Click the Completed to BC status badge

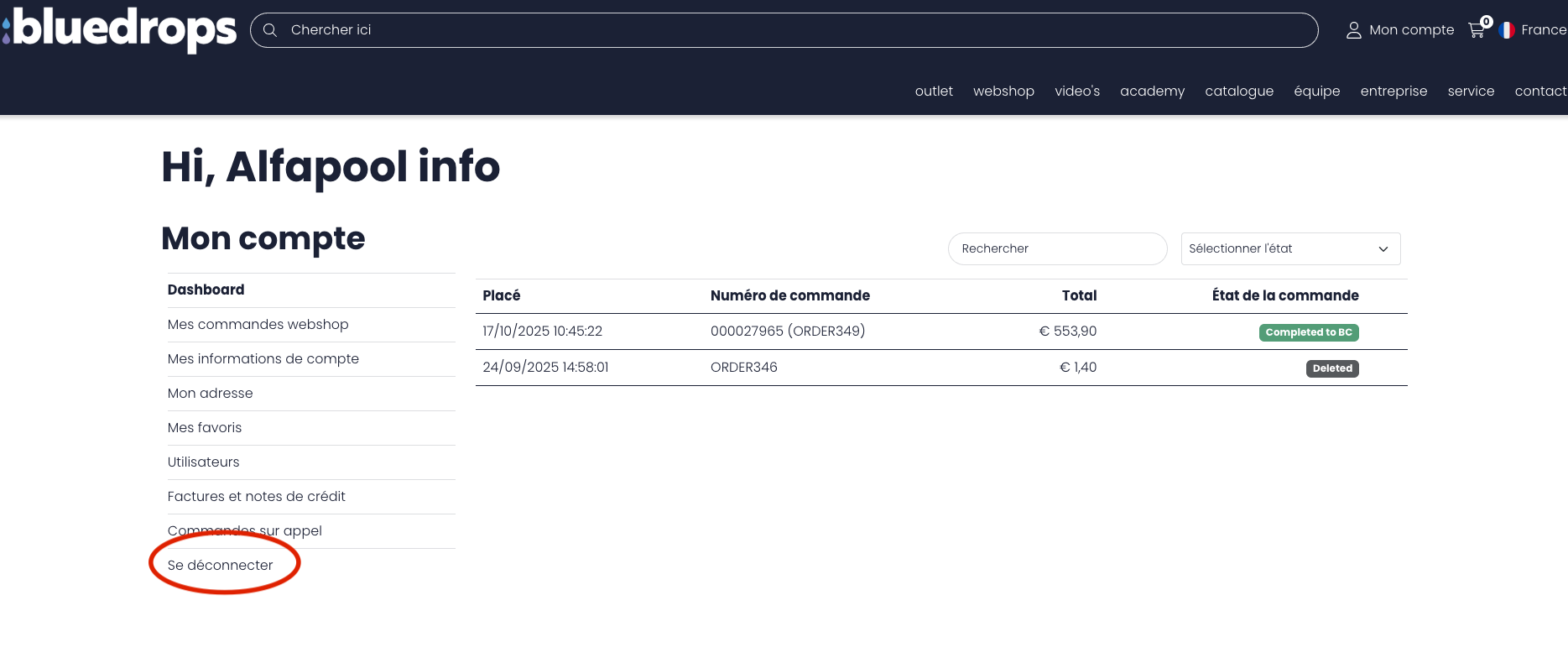coord(1308,332)
